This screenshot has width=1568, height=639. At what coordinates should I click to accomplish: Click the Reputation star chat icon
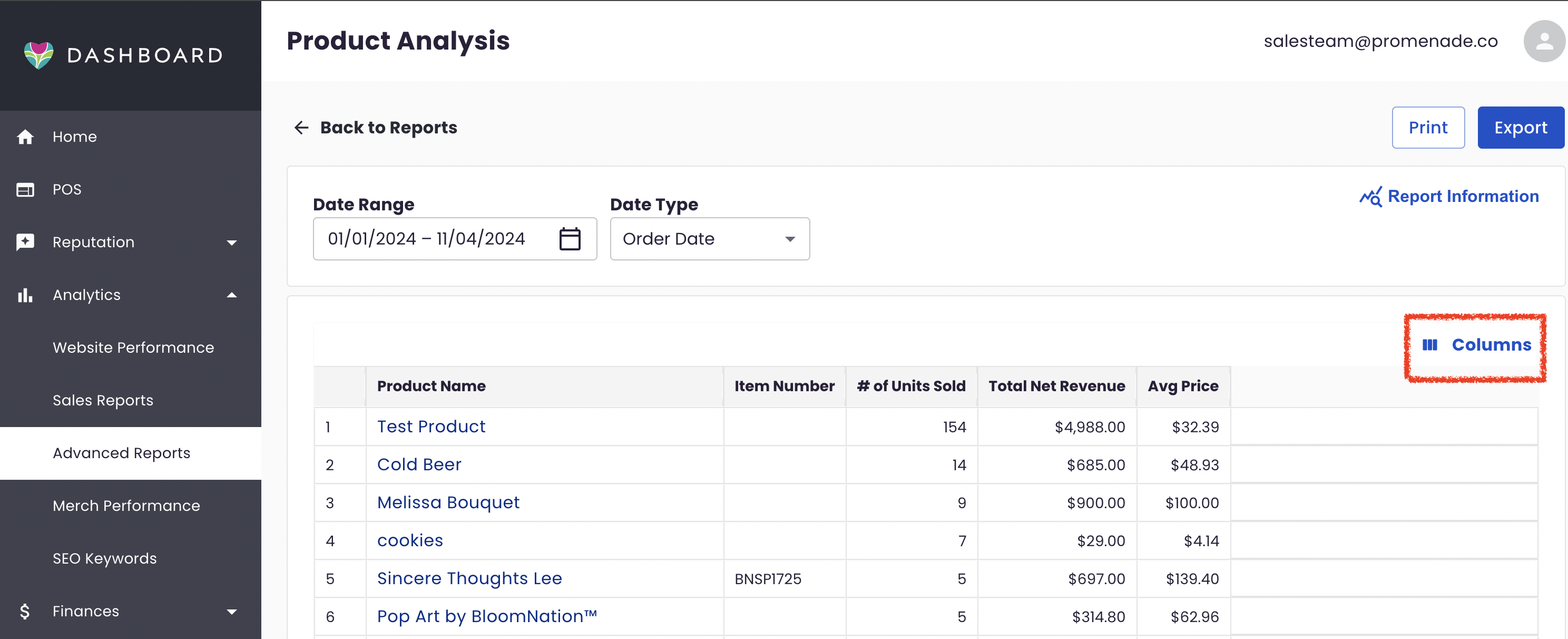(x=25, y=243)
